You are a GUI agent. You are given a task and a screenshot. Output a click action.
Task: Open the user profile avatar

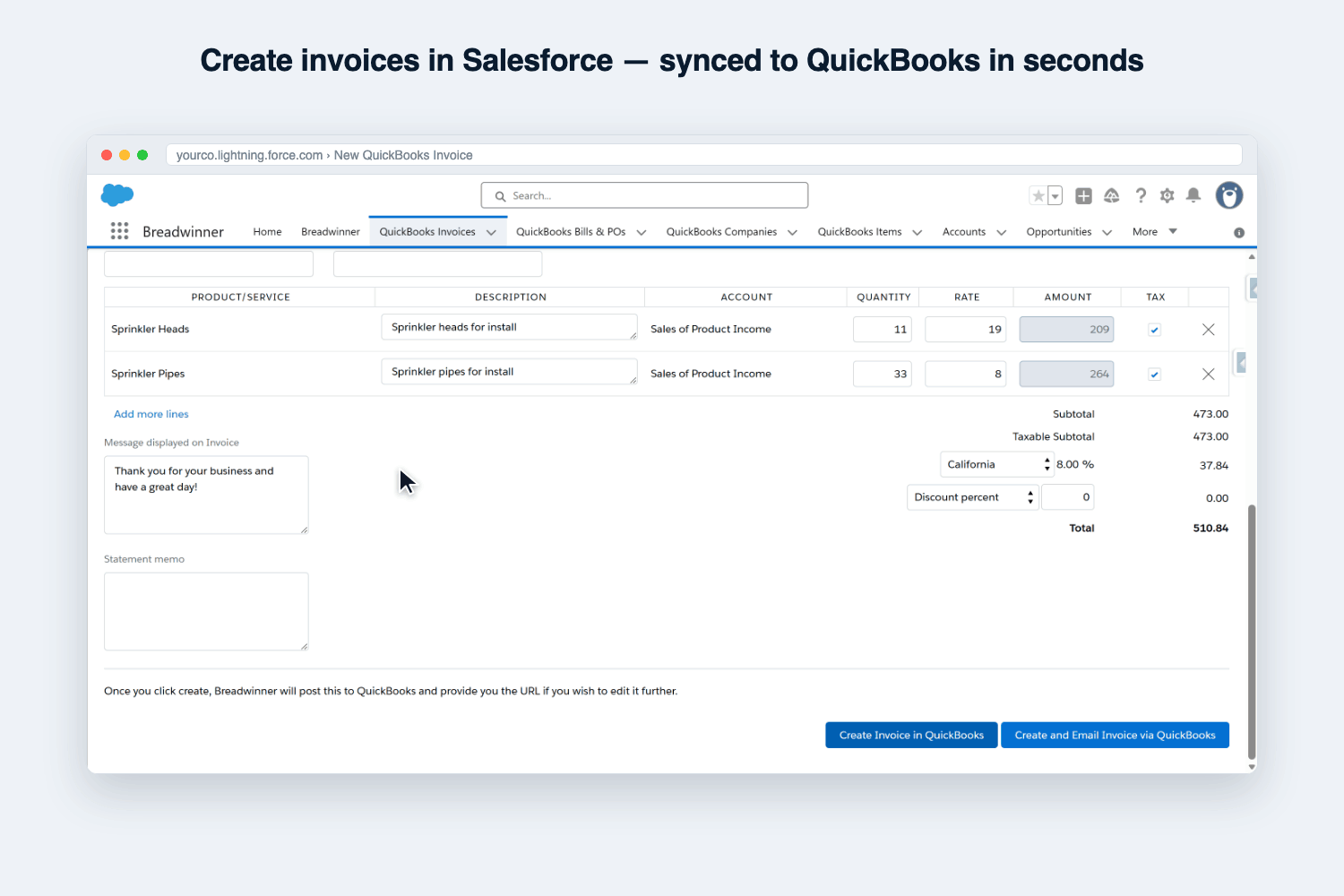1229,195
